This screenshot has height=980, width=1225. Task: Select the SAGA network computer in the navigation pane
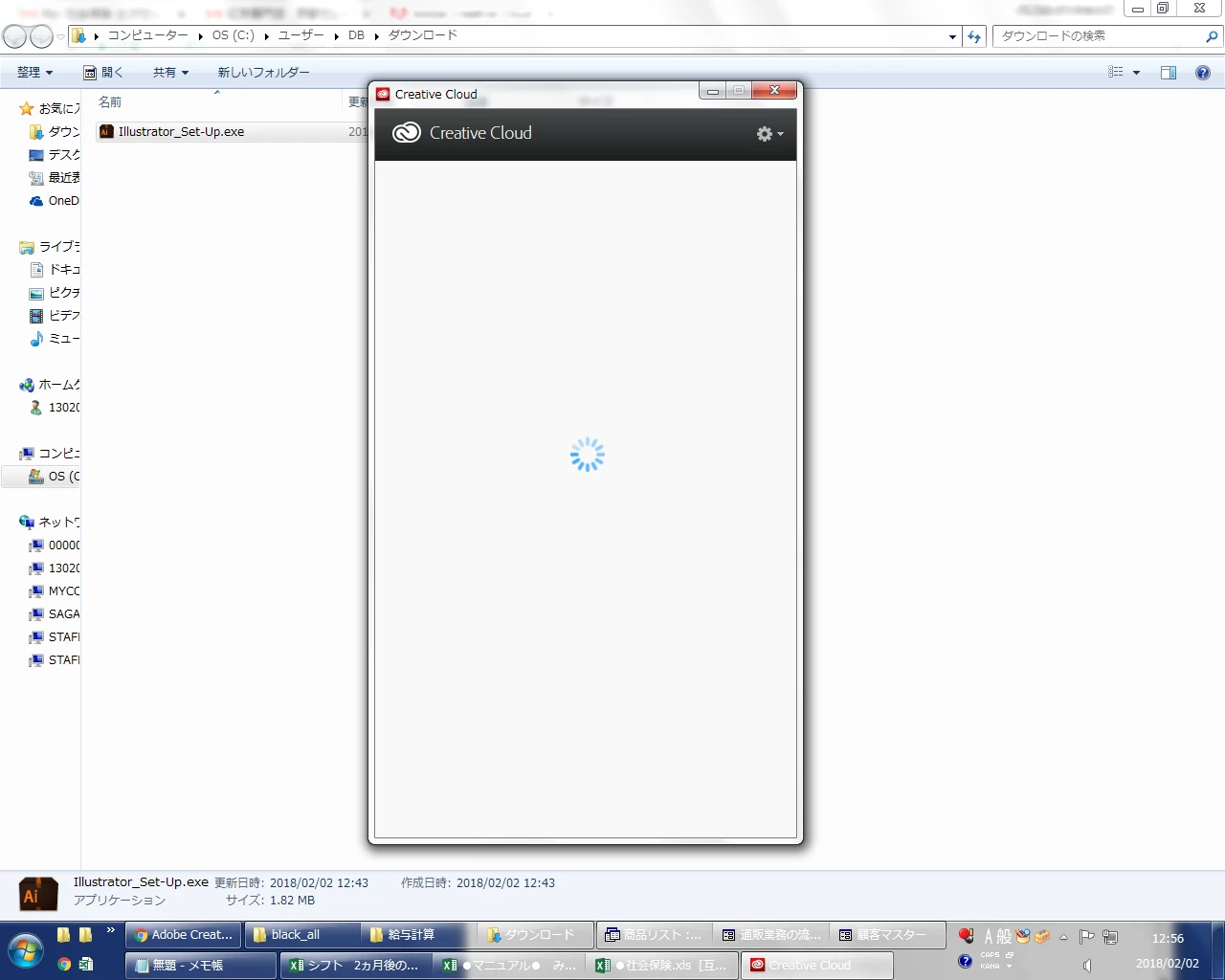pos(55,613)
